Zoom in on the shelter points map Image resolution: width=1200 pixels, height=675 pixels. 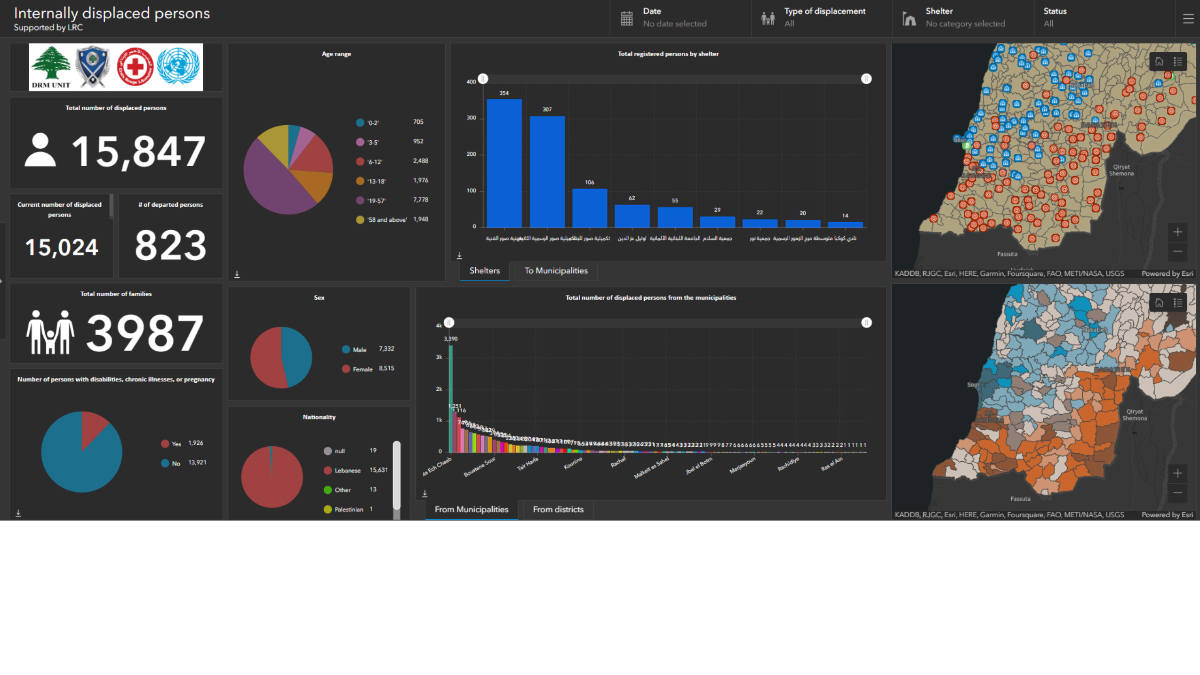pyautogui.click(x=1177, y=232)
